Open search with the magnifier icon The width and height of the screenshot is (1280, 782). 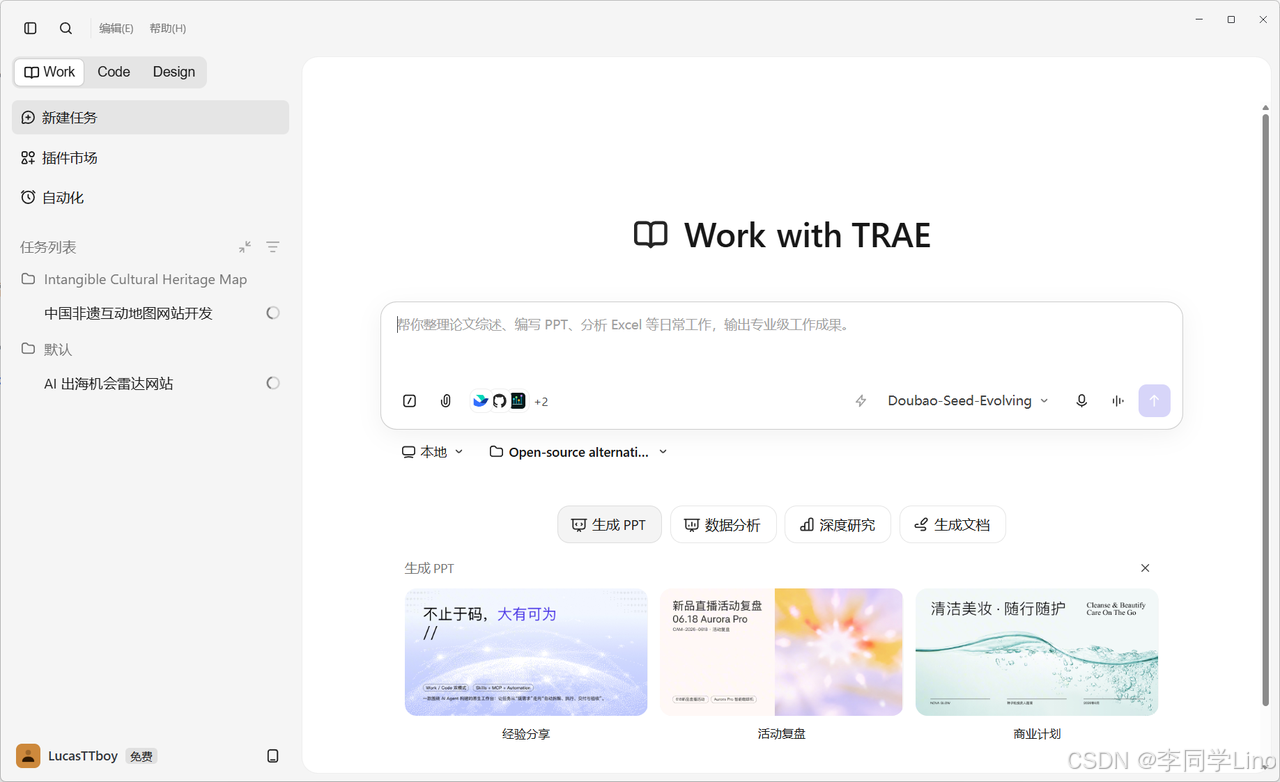pos(66,28)
